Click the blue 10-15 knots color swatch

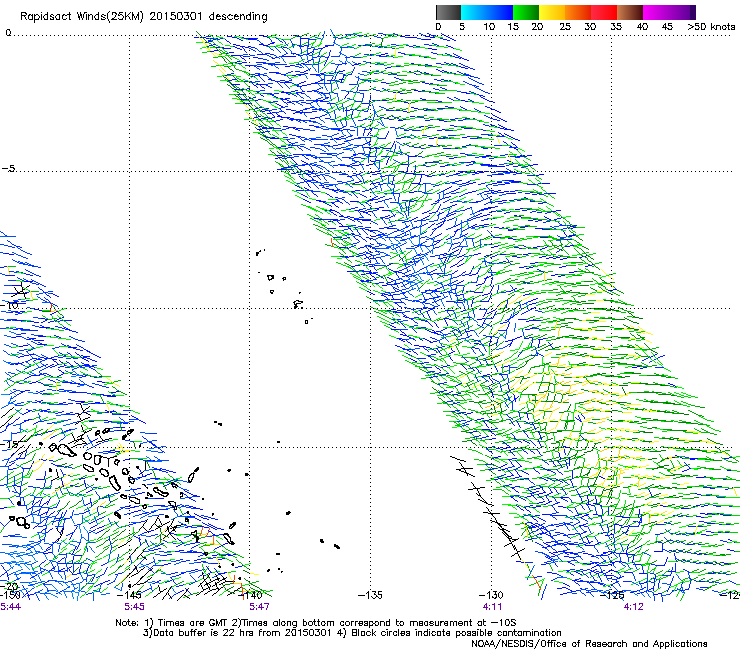click(500, 12)
